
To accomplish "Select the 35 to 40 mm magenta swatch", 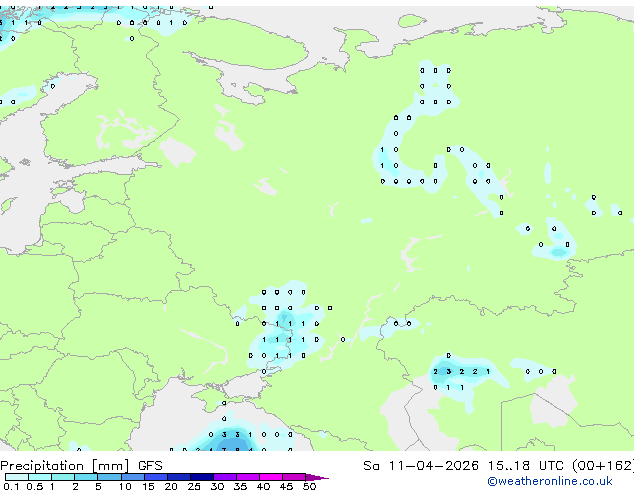I will coord(248,477).
